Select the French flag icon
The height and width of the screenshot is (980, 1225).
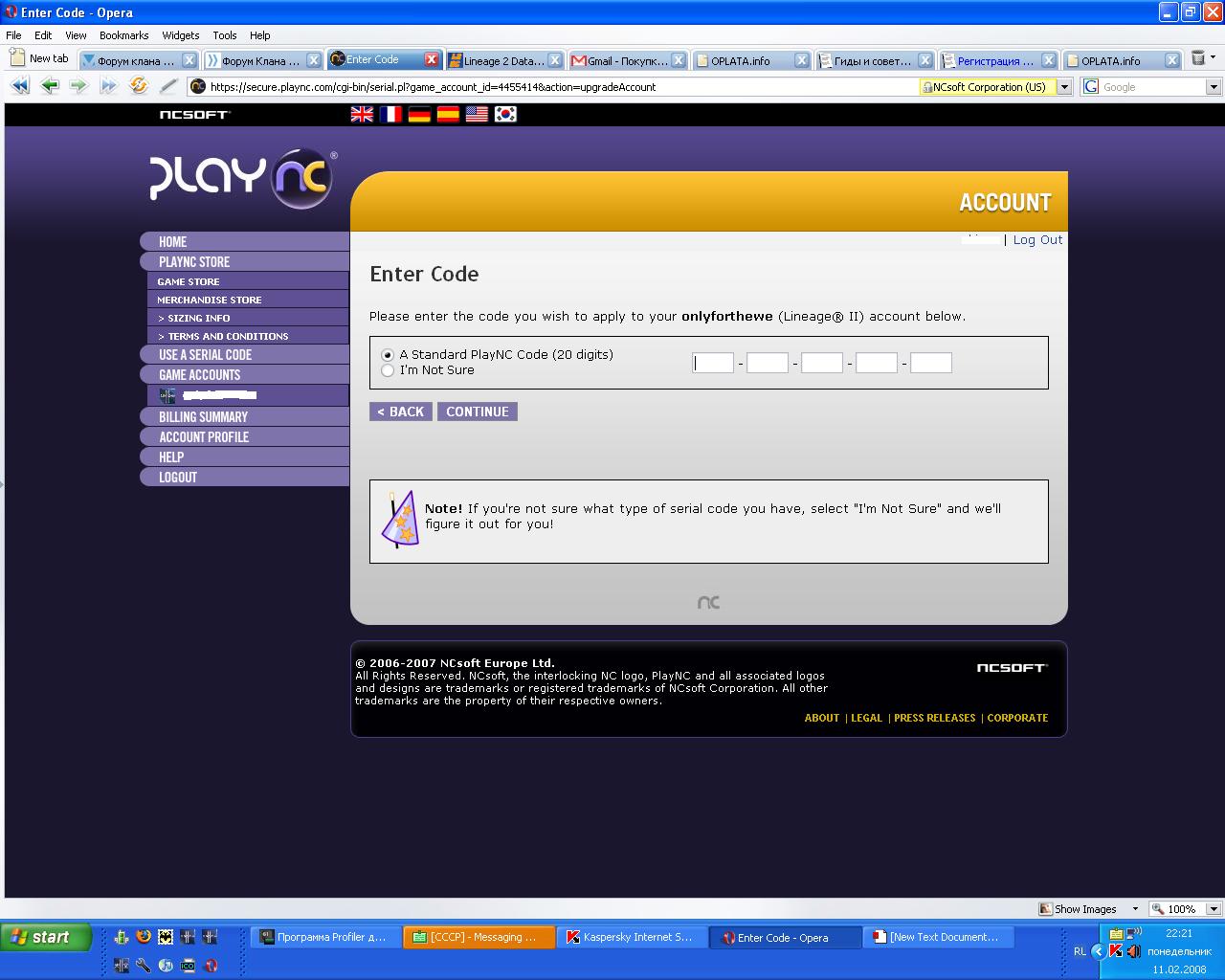pos(390,114)
